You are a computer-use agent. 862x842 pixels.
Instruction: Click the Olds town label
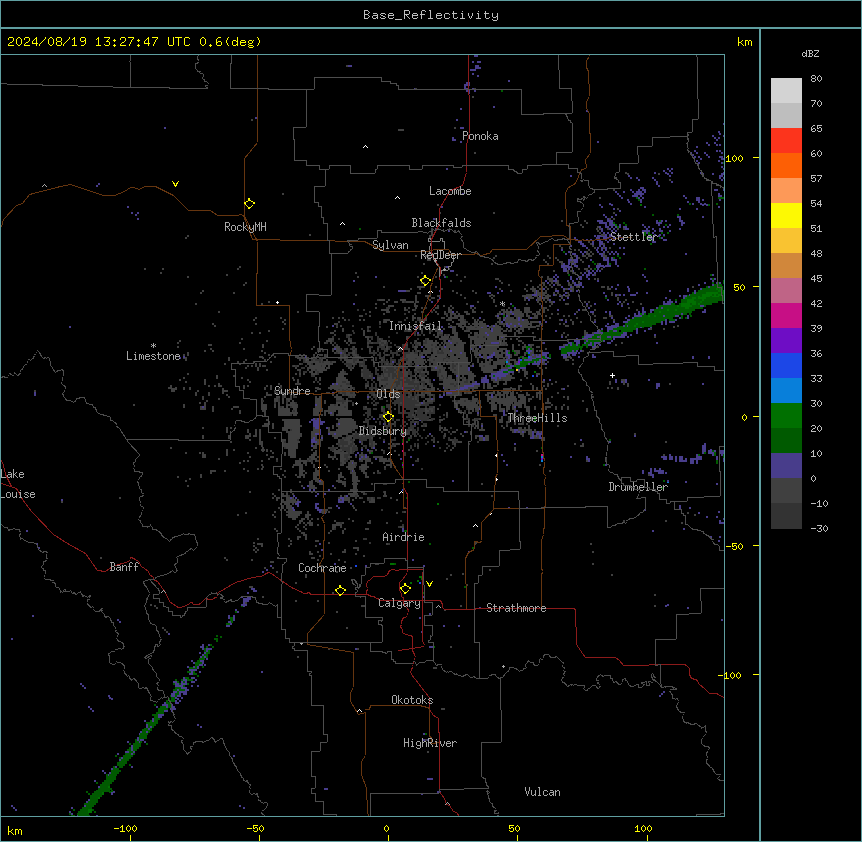(x=388, y=394)
